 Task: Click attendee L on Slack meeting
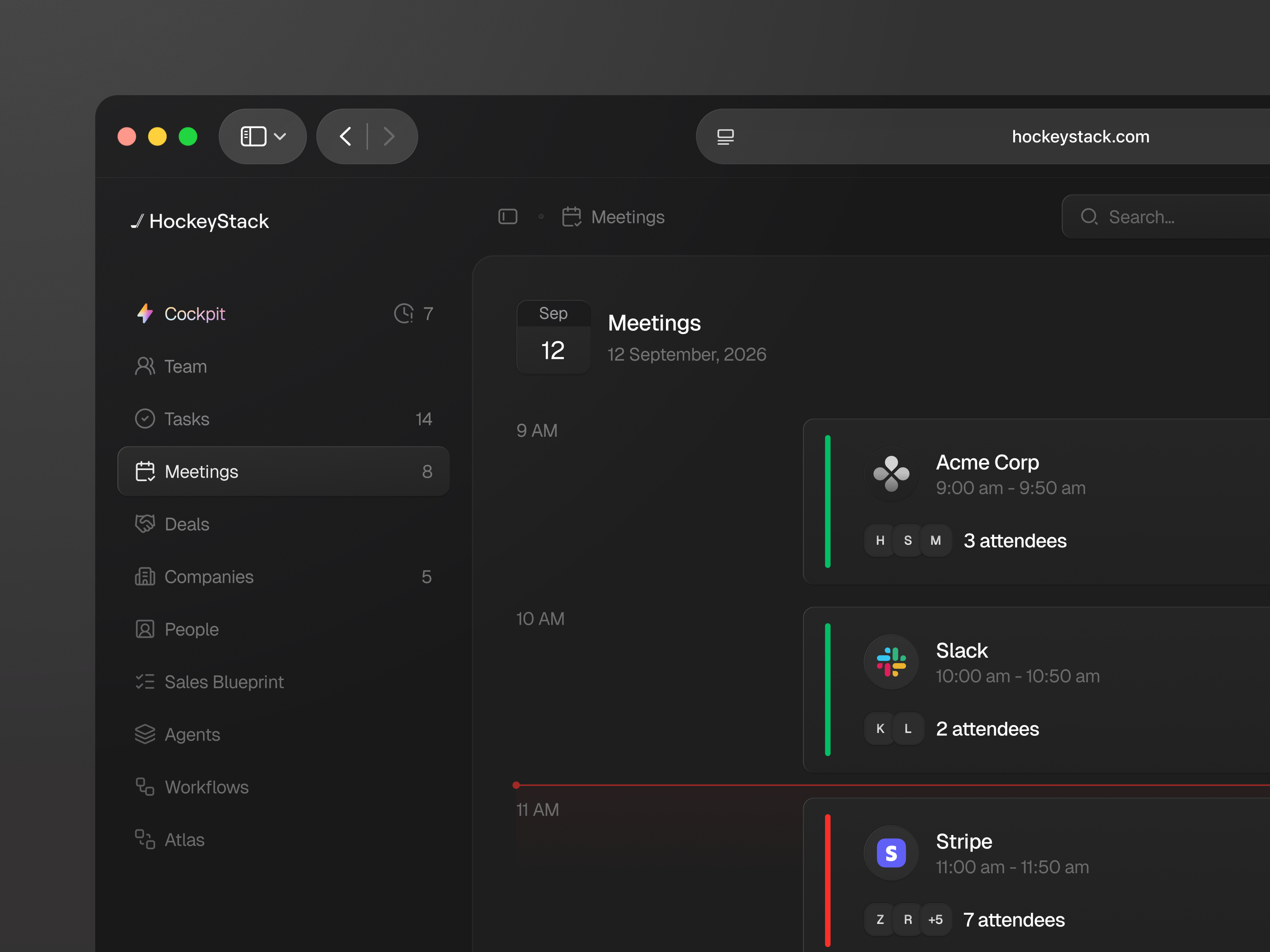pyautogui.click(x=908, y=729)
